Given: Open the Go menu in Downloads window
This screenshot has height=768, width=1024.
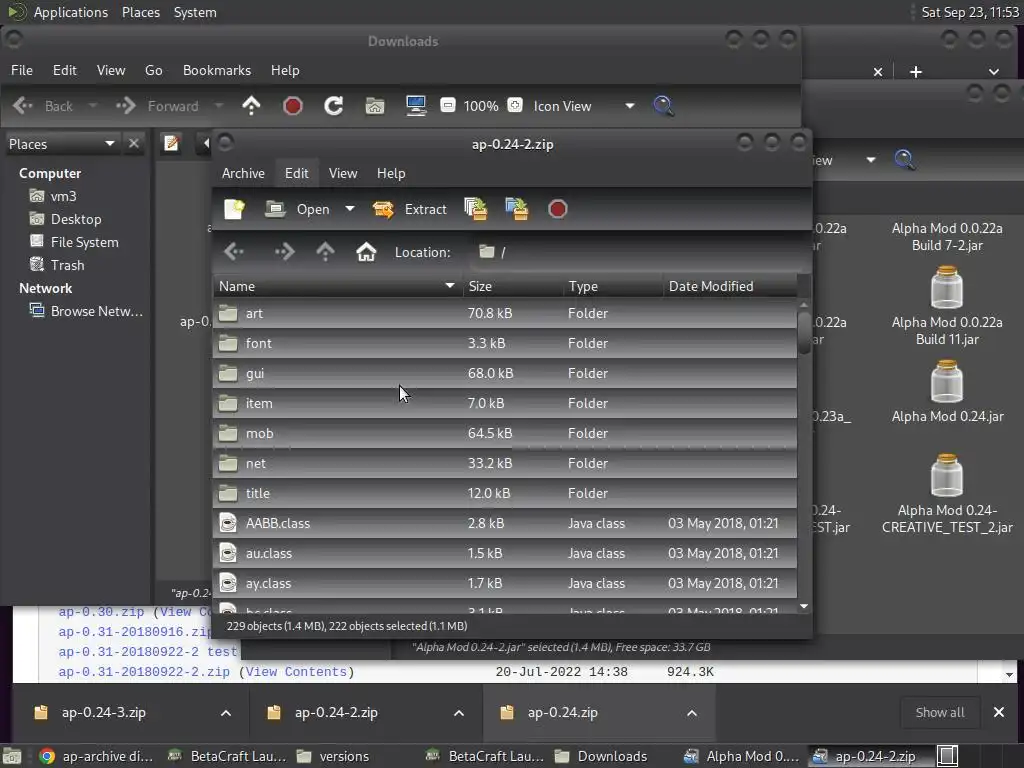Looking at the screenshot, I should click(153, 70).
